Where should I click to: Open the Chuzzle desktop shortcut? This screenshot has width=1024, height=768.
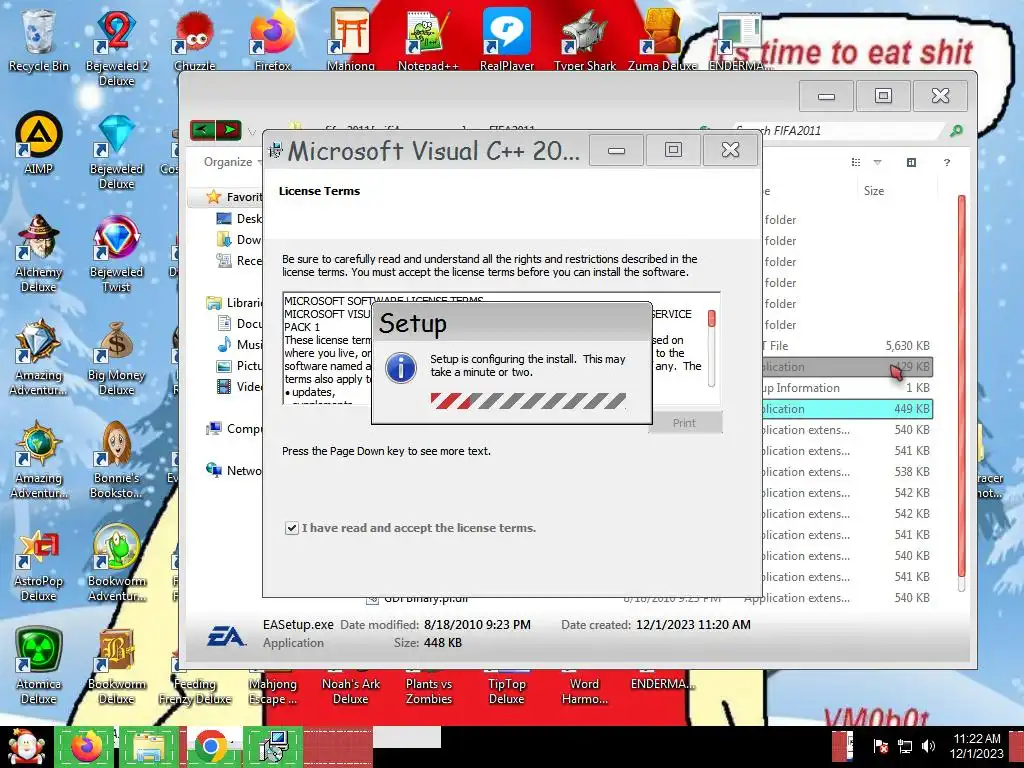click(194, 40)
